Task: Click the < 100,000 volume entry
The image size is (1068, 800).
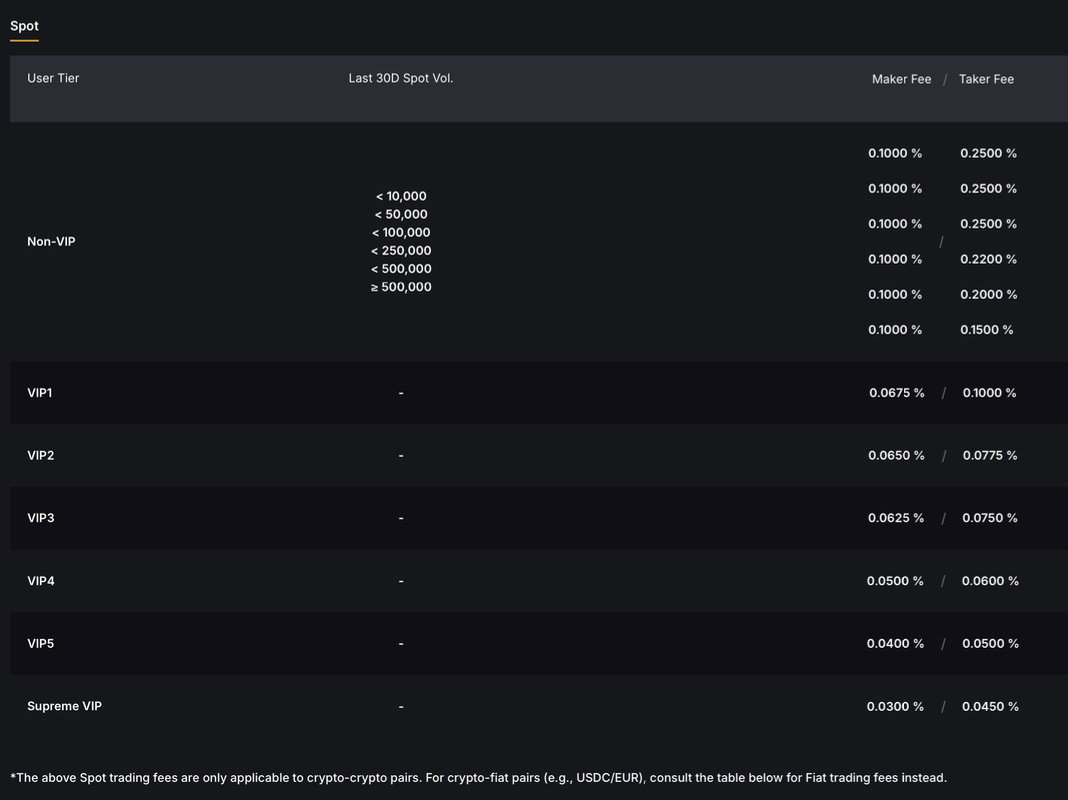Action: click(401, 232)
